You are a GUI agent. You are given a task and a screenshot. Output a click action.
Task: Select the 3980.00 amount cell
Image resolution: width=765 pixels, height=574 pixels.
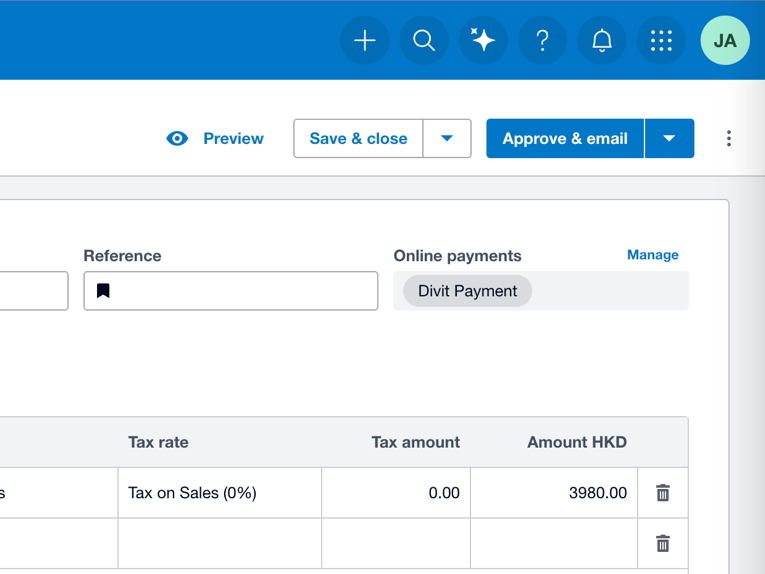[x=554, y=493]
